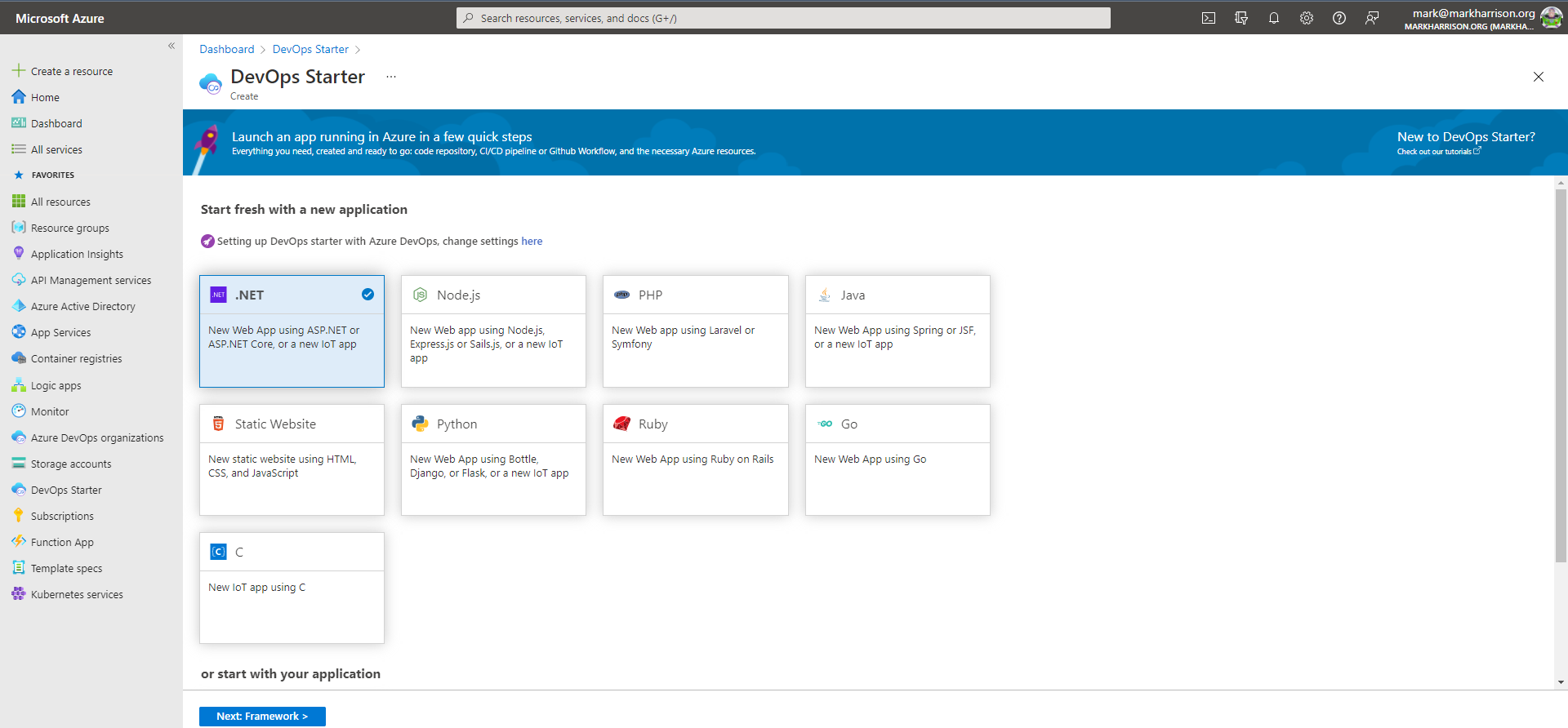Click the 'here' change settings link
This screenshot has height=728, width=1568.
tap(532, 242)
